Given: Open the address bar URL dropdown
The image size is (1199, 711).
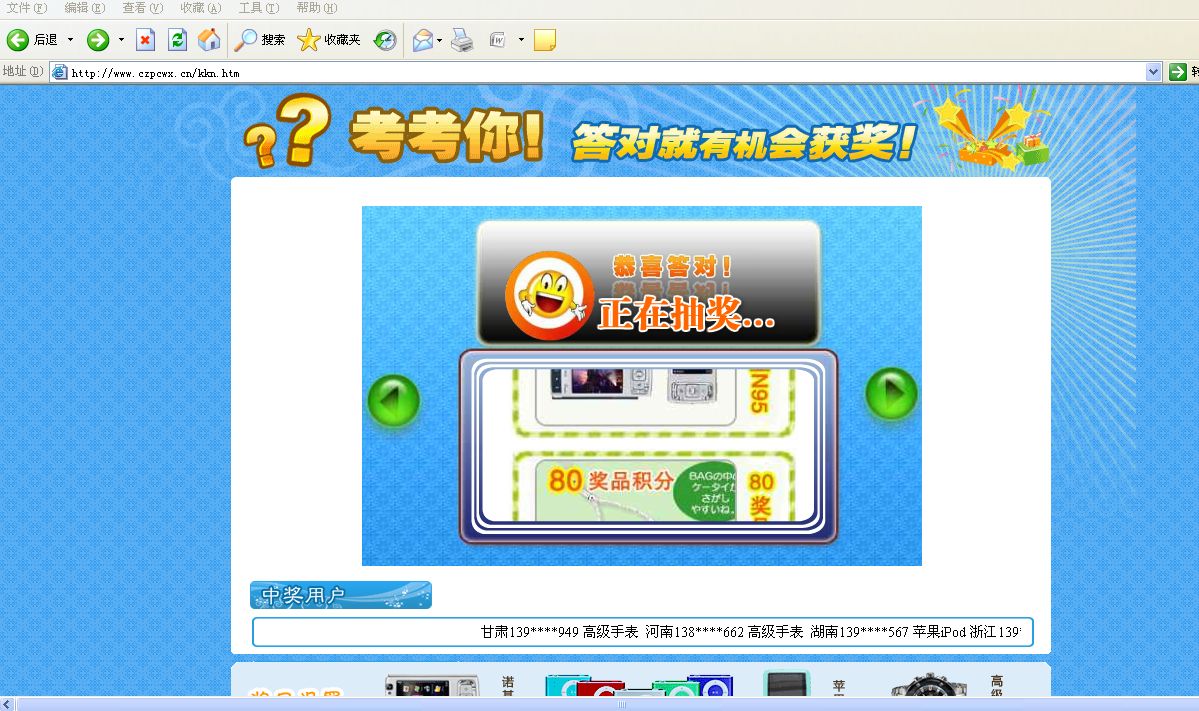Looking at the screenshot, I should (1152, 71).
